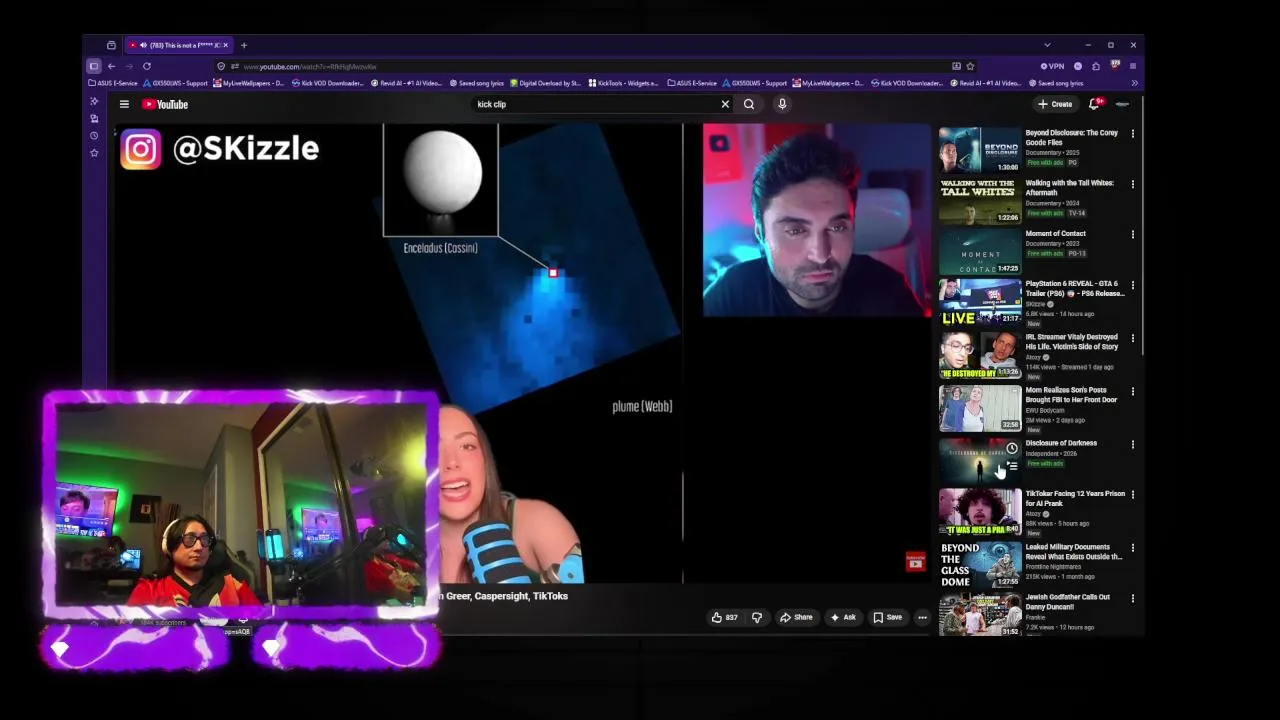This screenshot has height=720, width=1280.
Task: Open the Beyond the Glass Dome thumbnail
Action: [x=980, y=565]
